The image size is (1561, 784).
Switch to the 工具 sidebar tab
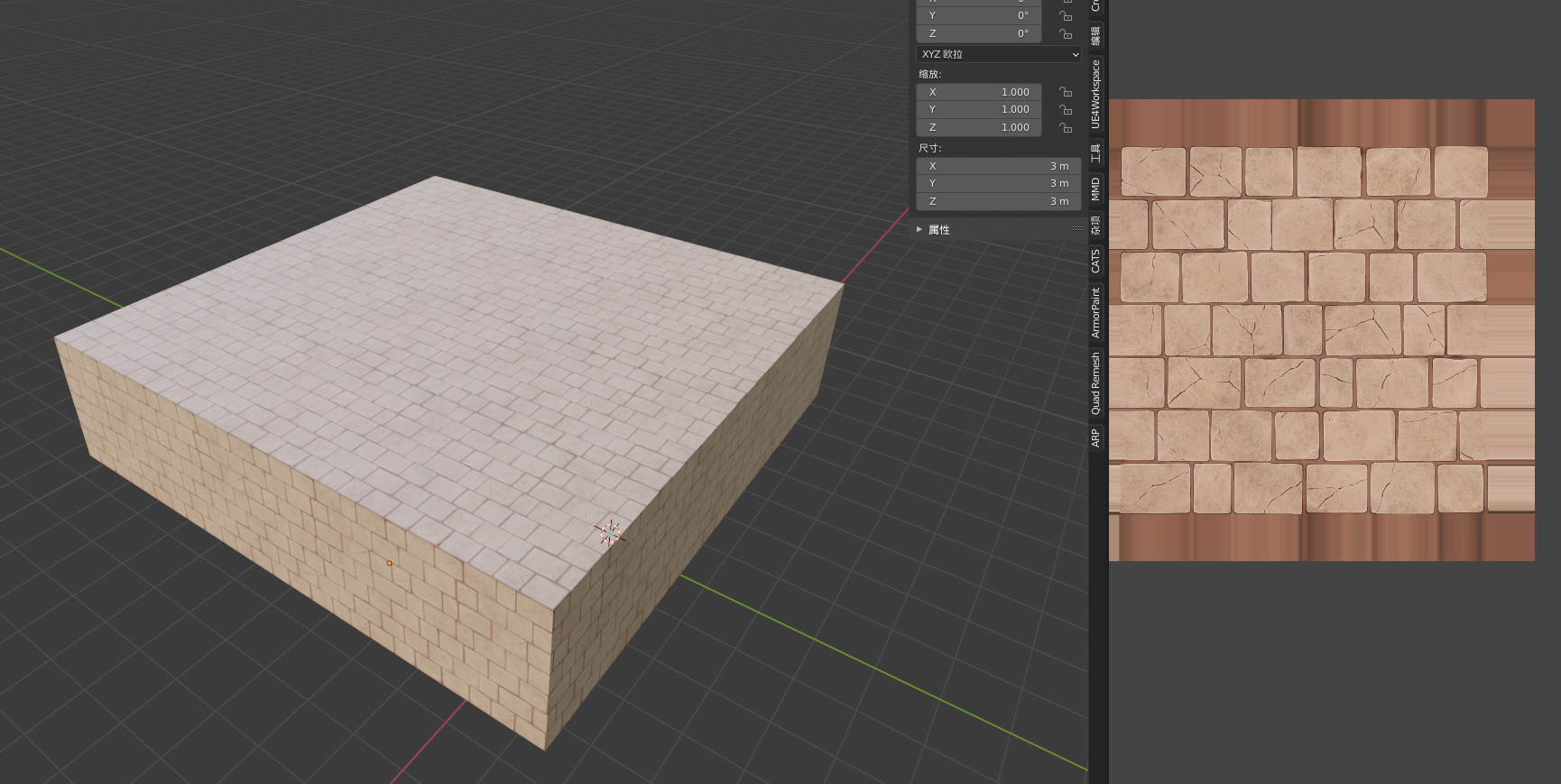[x=1095, y=152]
